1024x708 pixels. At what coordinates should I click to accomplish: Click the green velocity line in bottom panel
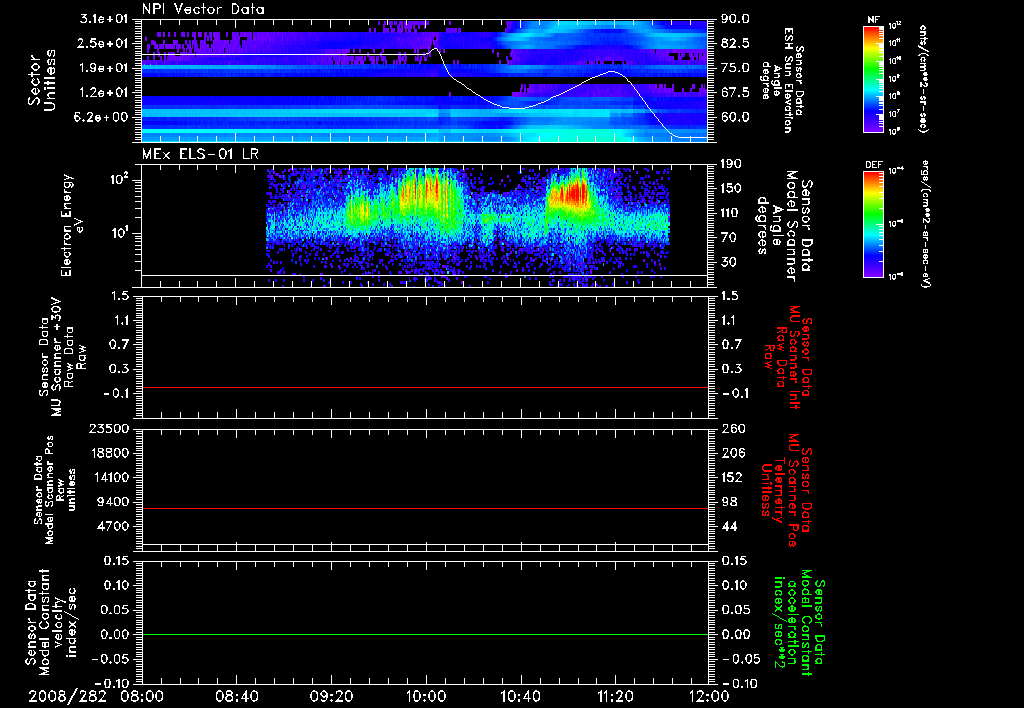point(424,634)
